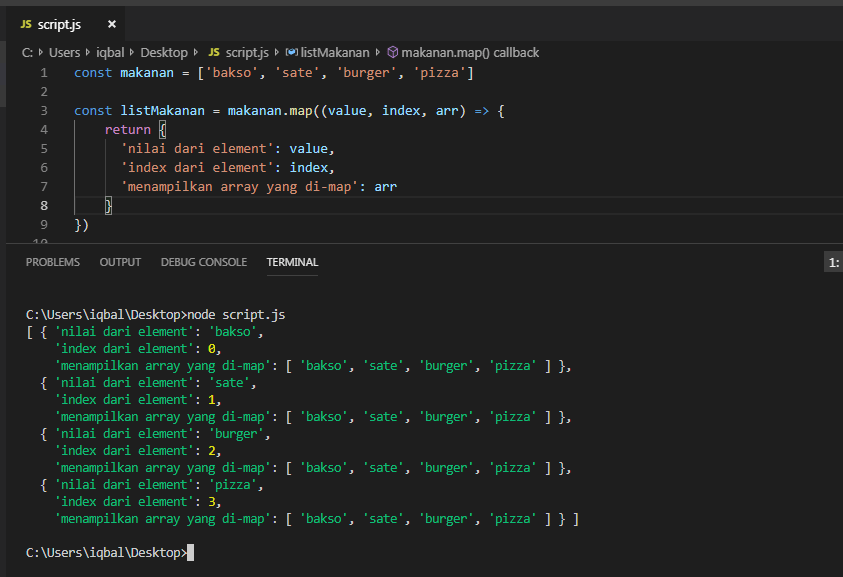Open the C: drive breadcrumb

tap(27, 52)
